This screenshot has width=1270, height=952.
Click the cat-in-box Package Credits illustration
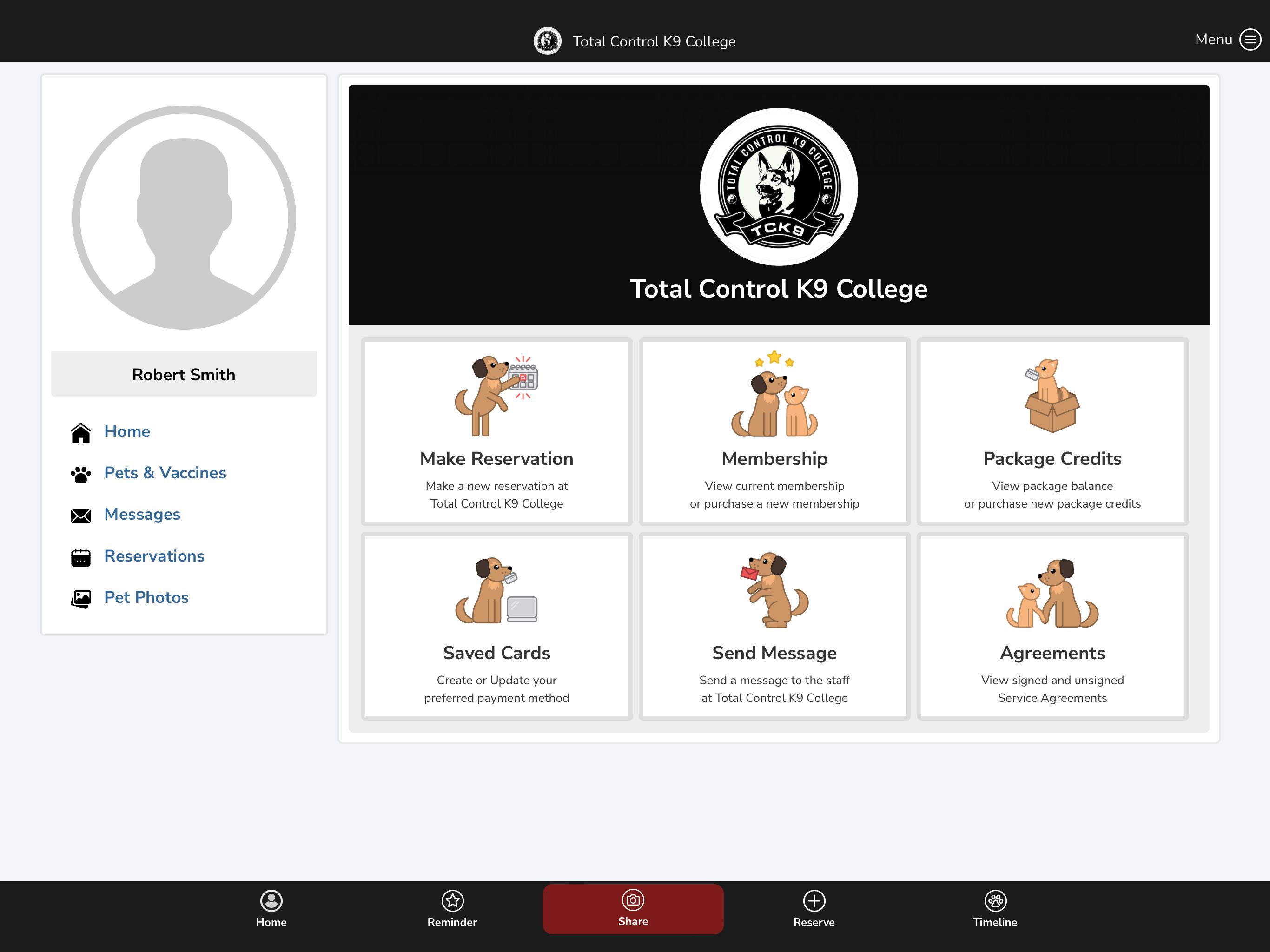click(x=1052, y=396)
